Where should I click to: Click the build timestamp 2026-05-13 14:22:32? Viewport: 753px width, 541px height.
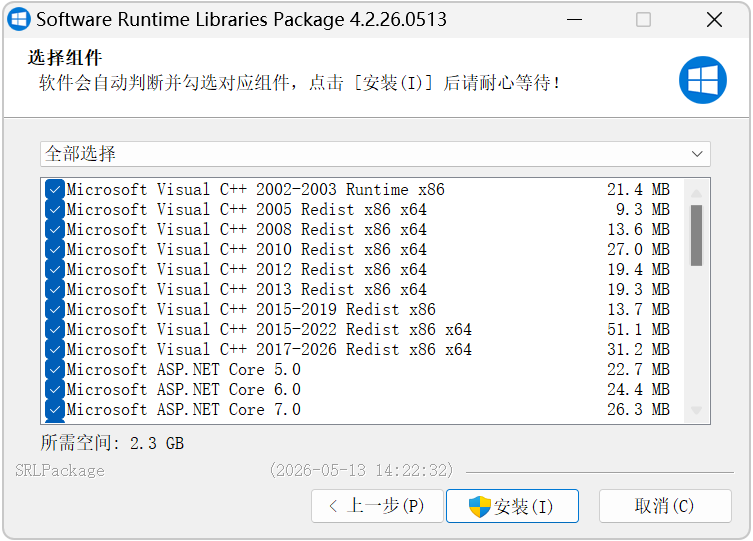point(362,470)
